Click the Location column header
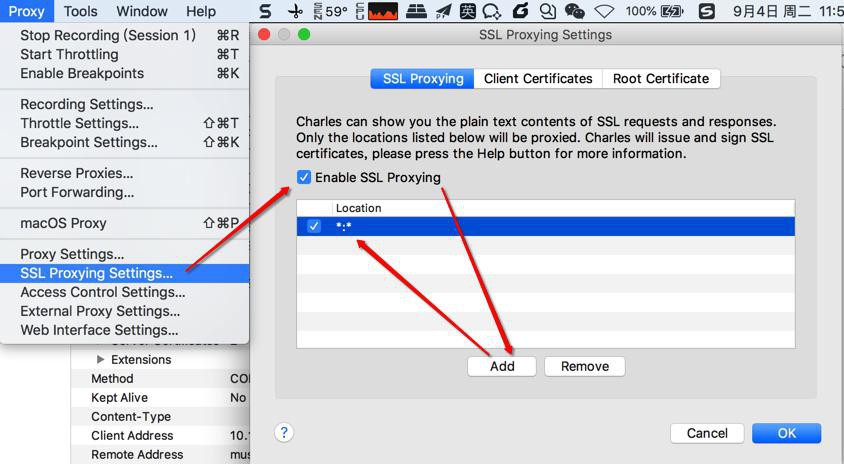844x464 pixels. tap(563, 208)
